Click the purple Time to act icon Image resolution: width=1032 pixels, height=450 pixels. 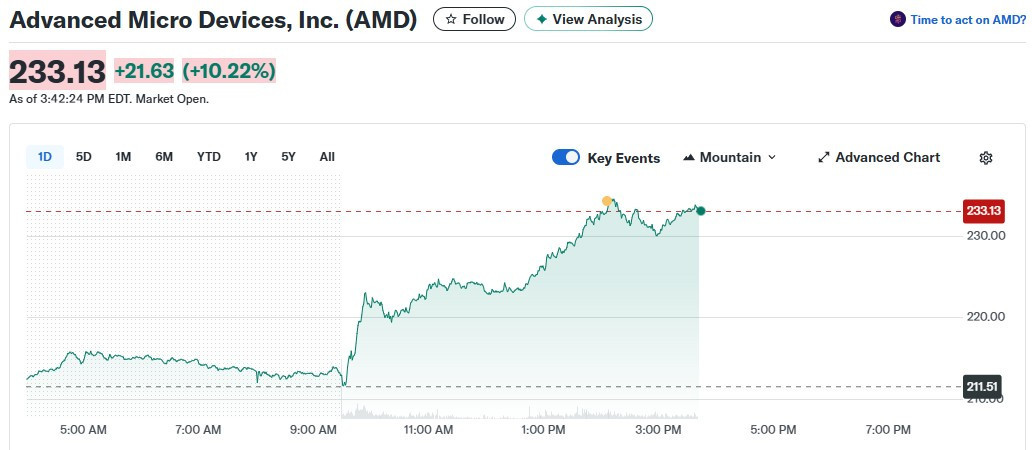pyautogui.click(x=897, y=19)
